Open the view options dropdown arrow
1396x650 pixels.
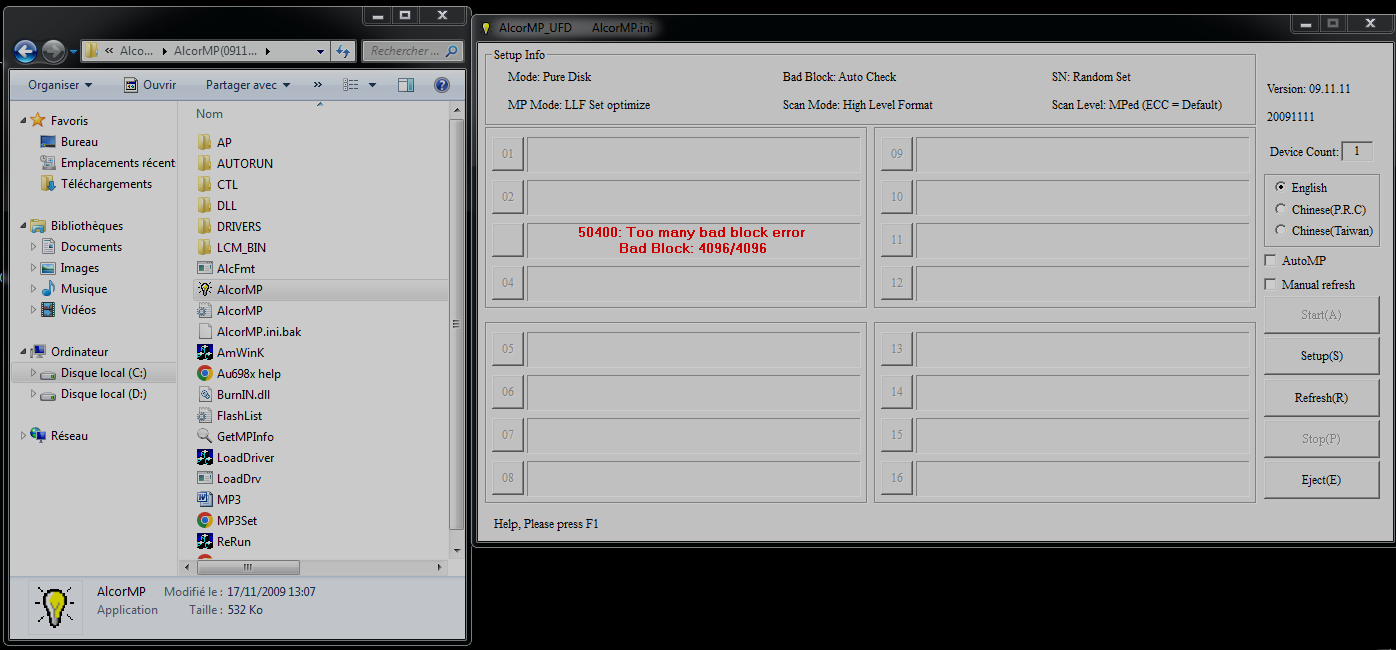372,85
